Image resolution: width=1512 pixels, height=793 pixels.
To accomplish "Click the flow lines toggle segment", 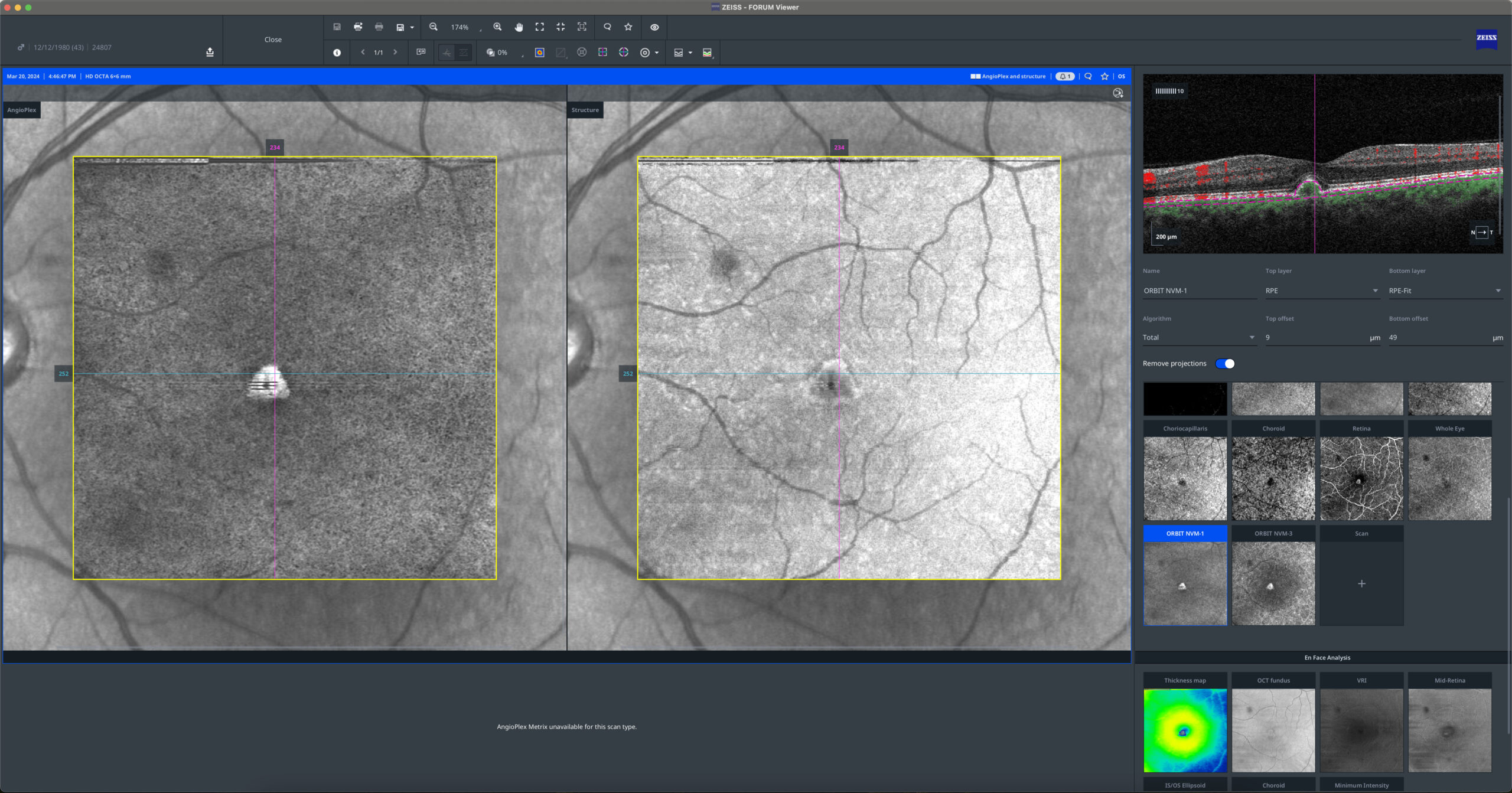I will click(x=464, y=53).
